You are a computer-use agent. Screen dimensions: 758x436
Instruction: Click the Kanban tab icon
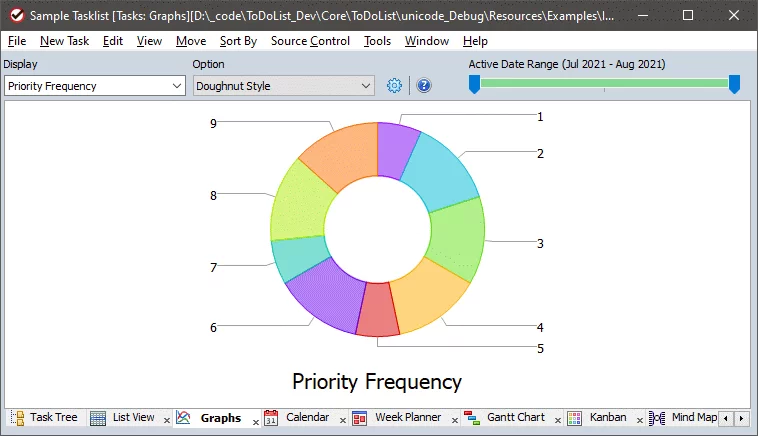tap(575, 418)
